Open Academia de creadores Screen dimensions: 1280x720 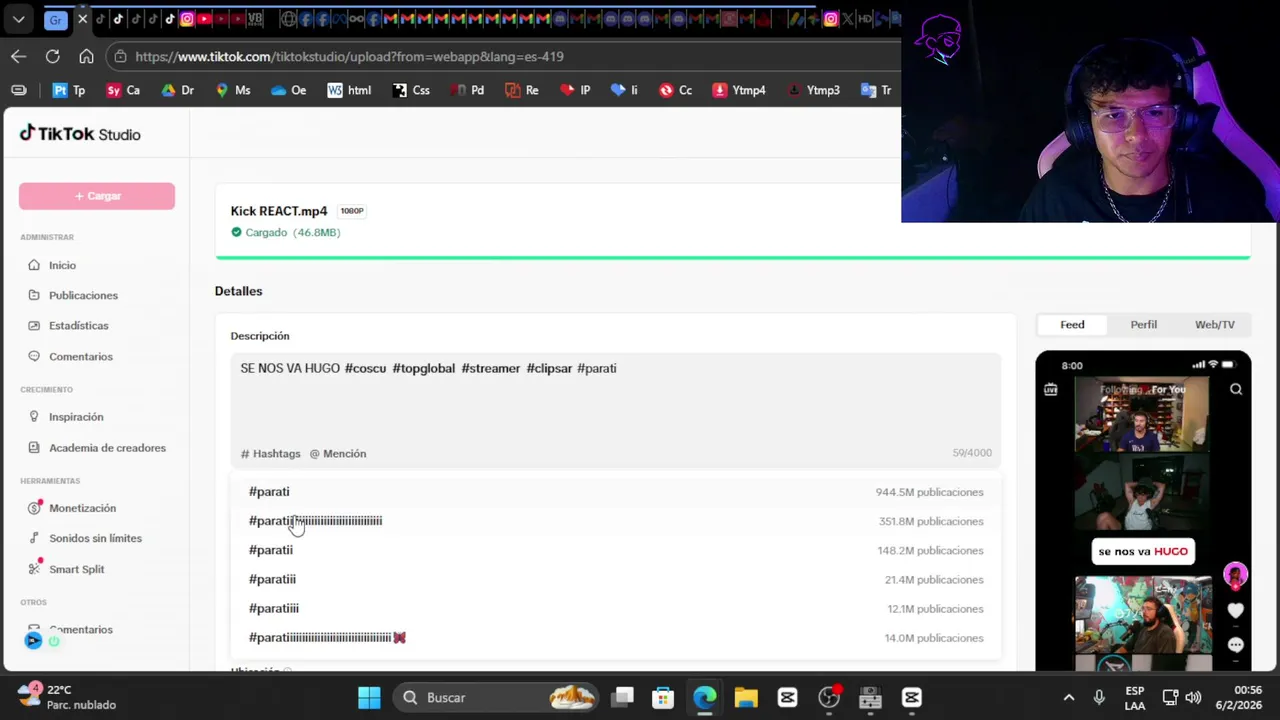tap(107, 447)
